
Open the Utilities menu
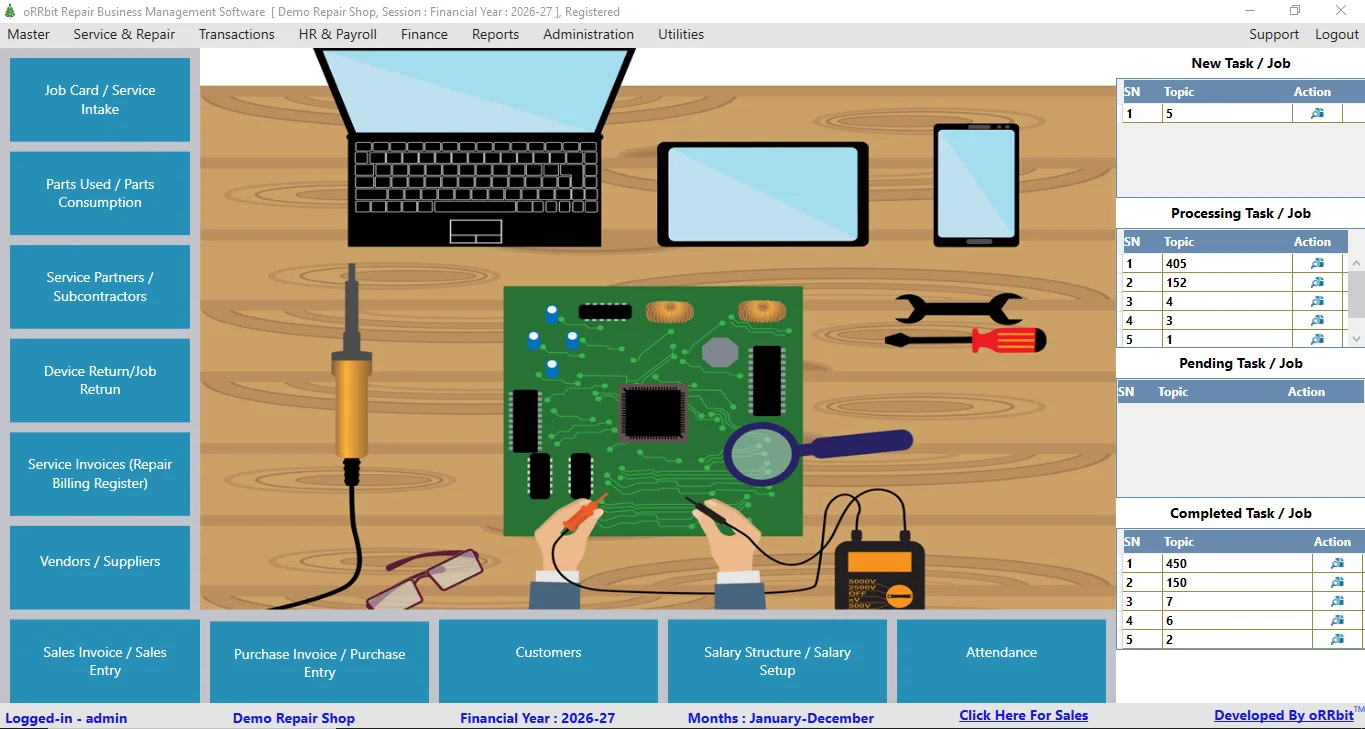click(x=681, y=34)
